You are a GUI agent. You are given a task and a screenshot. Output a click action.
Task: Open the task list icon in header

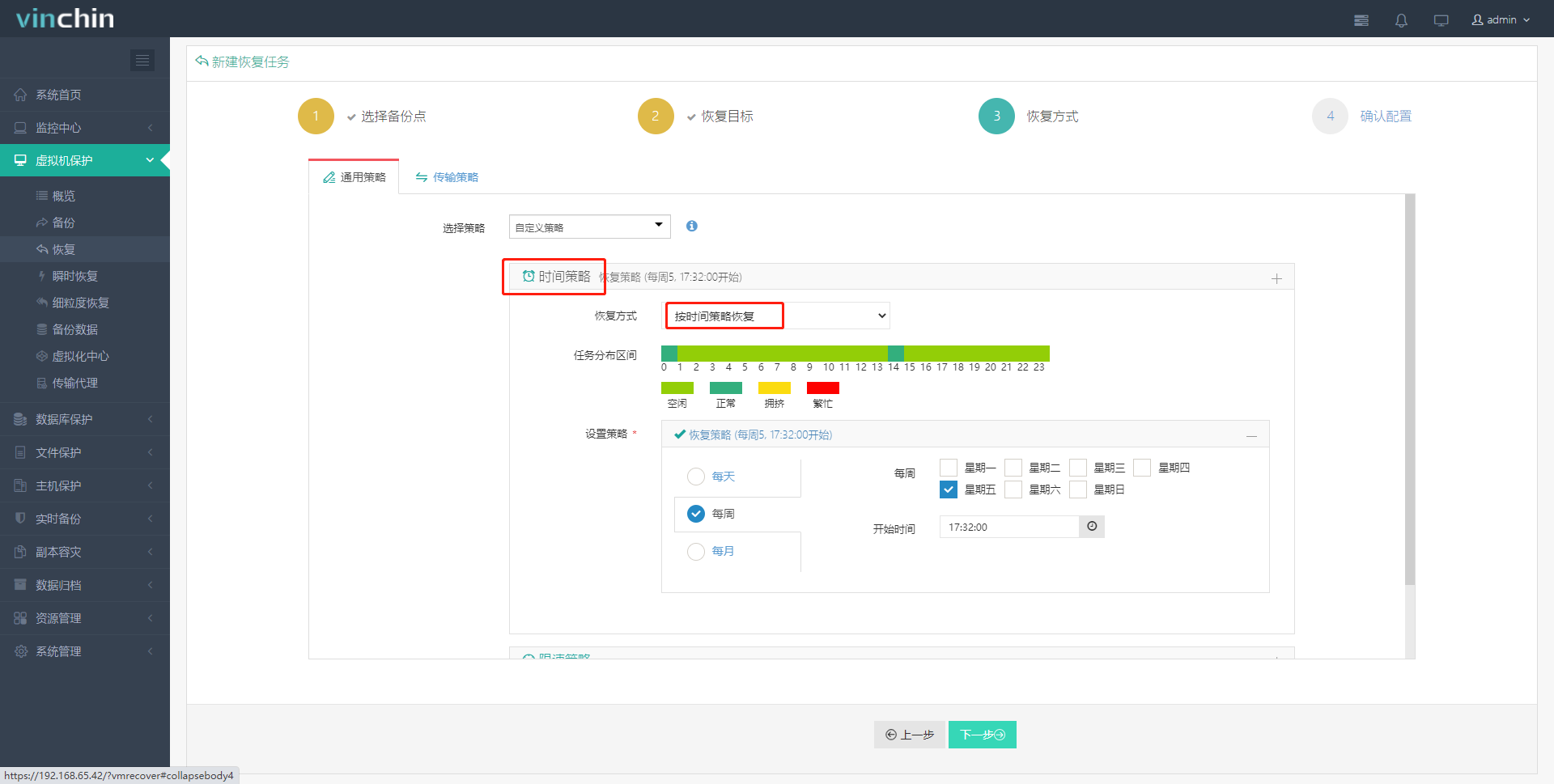point(1361,20)
